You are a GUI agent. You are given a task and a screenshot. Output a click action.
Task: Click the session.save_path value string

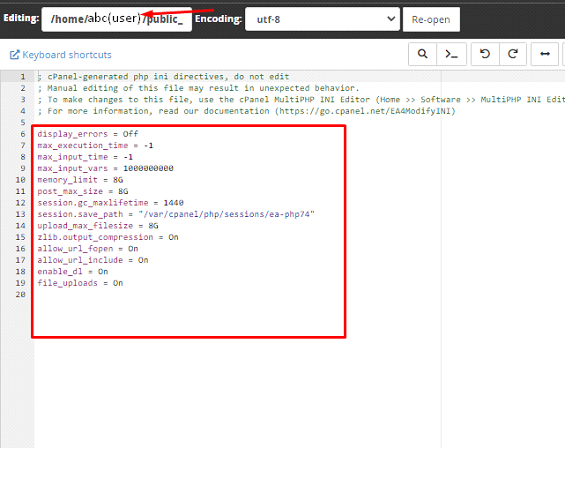click(x=226, y=214)
